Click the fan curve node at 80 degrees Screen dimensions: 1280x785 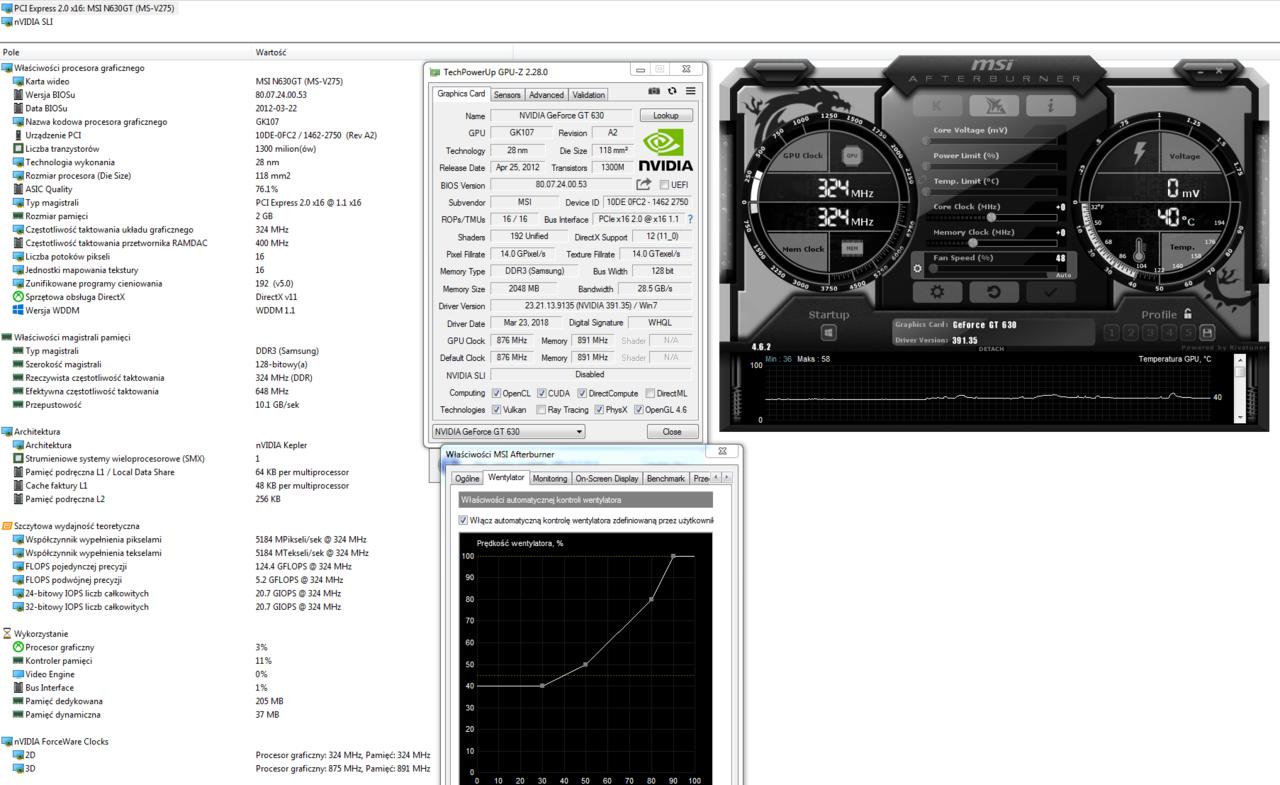[x=651, y=599]
